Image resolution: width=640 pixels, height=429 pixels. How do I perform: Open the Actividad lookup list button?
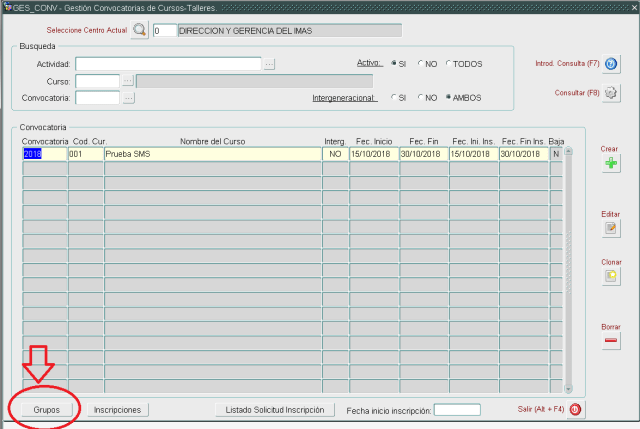point(269,64)
